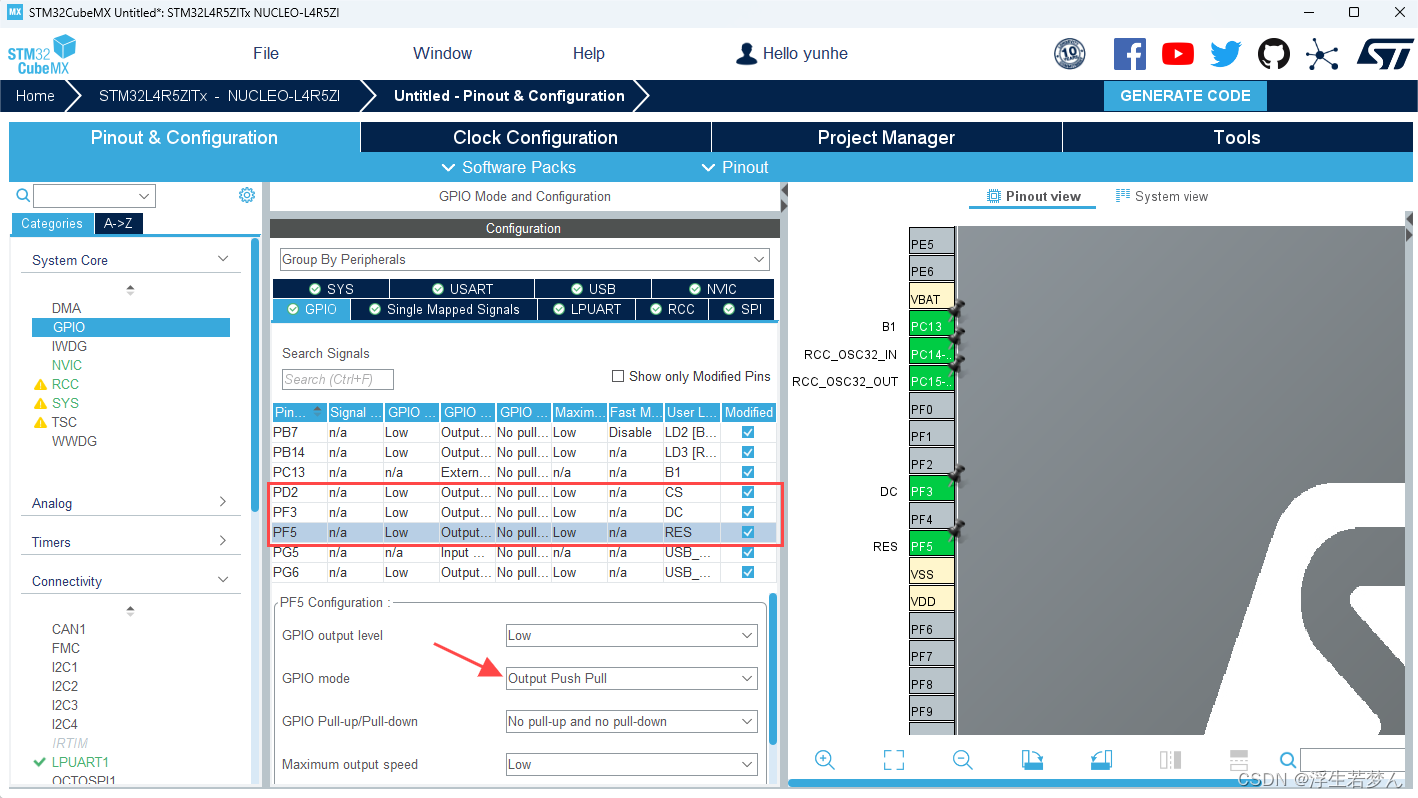Click in pinout search input field

click(x=1352, y=760)
